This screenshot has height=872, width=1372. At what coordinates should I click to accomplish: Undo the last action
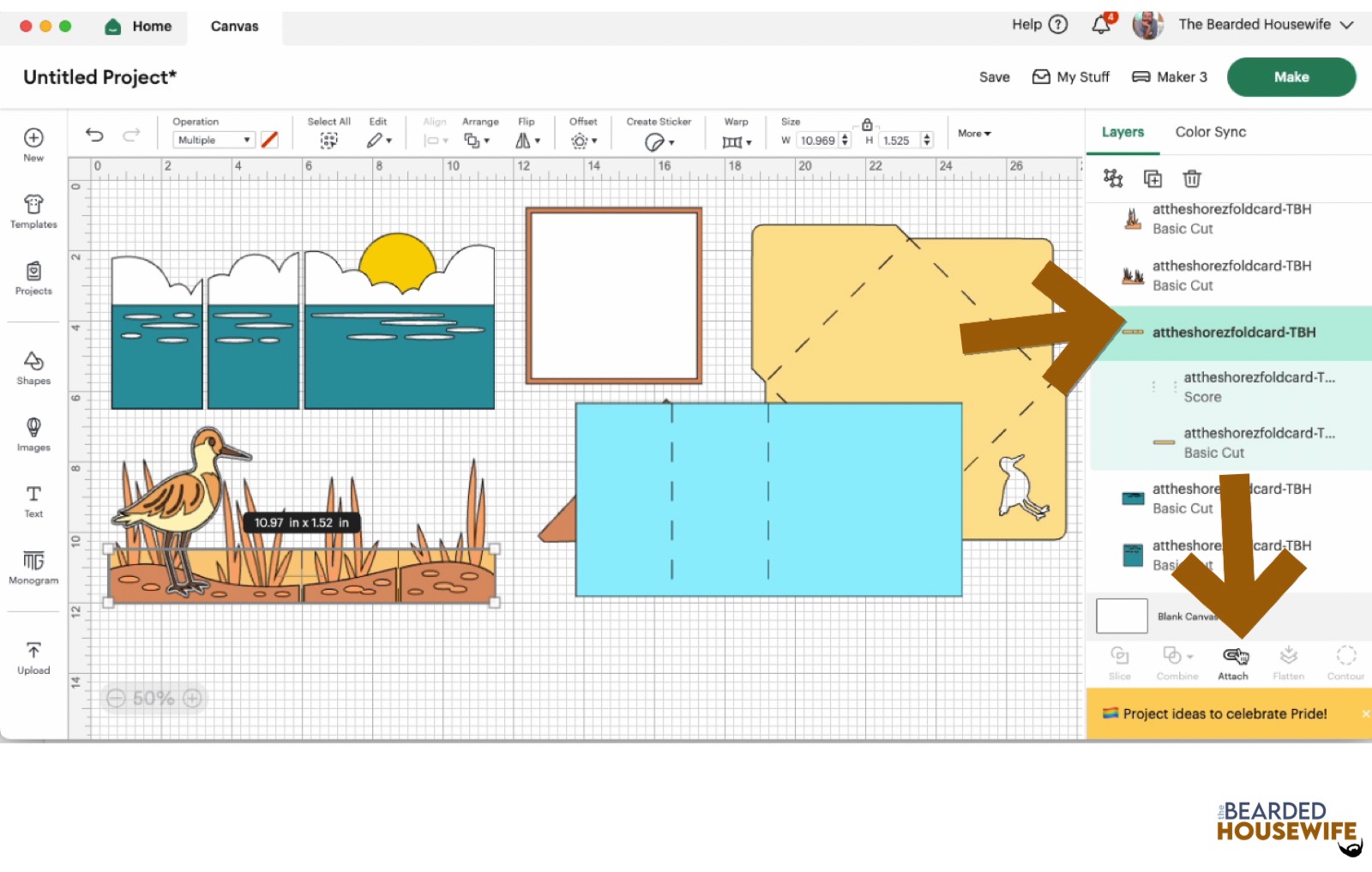[94, 135]
